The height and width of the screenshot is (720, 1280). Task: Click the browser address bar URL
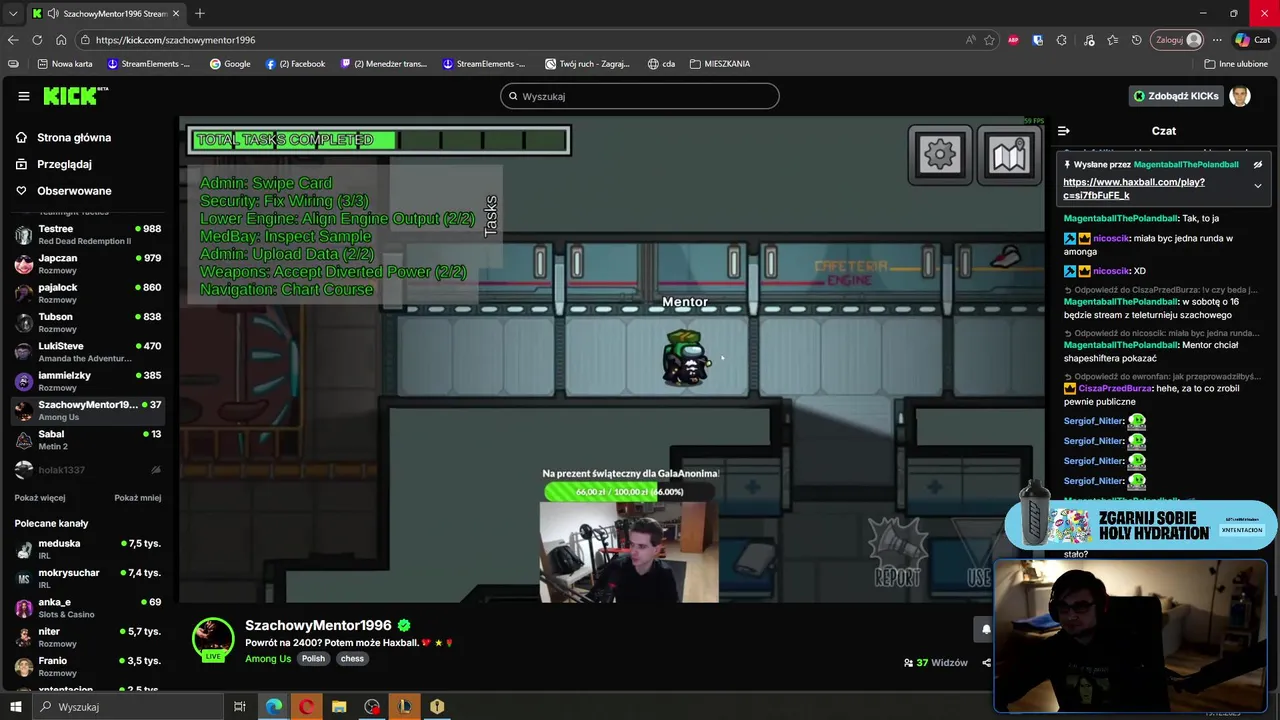click(175, 40)
